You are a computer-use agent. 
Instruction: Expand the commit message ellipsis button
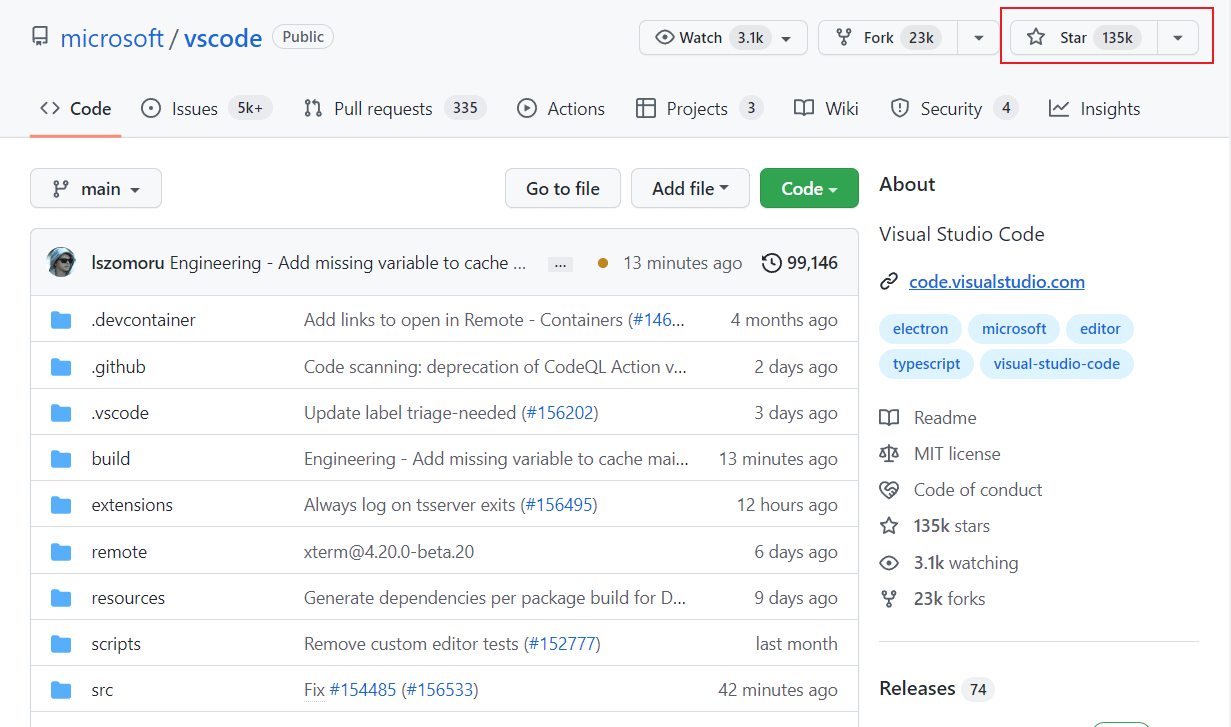[560, 264]
